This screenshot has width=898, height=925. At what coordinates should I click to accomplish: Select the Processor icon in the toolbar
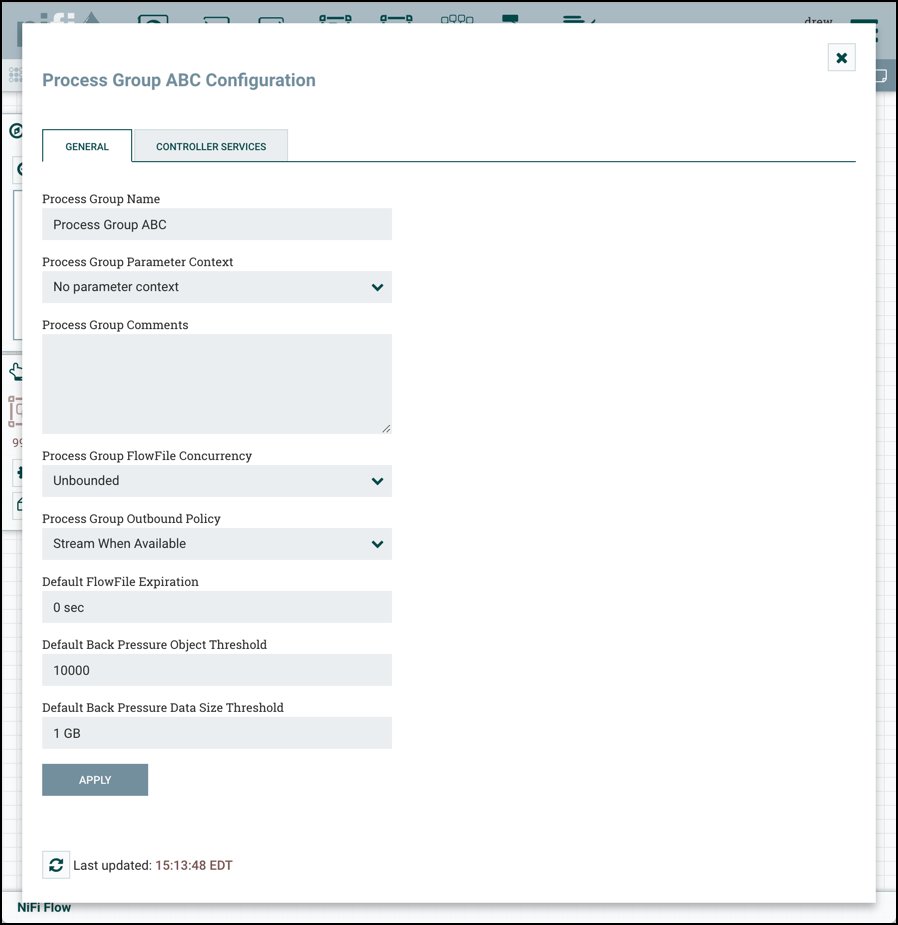coord(153,19)
